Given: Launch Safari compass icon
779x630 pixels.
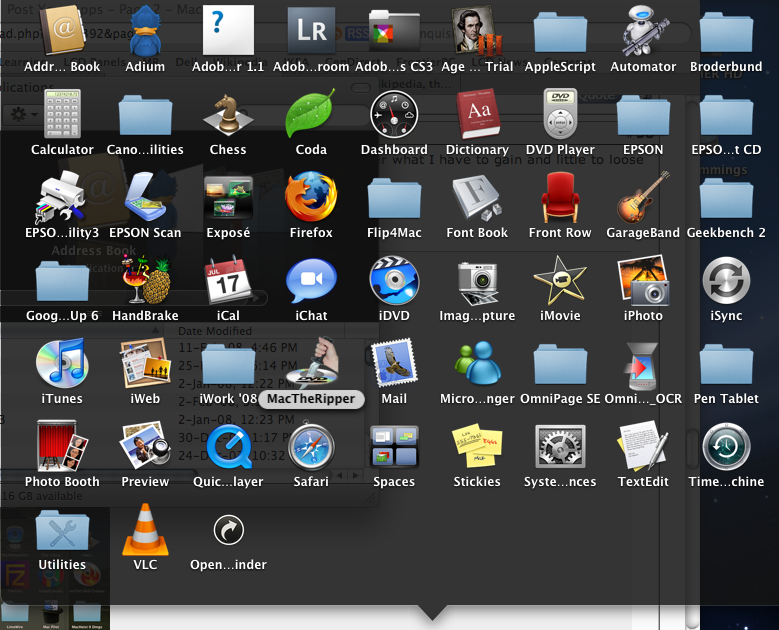Looking at the screenshot, I should click(x=311, y=446).
